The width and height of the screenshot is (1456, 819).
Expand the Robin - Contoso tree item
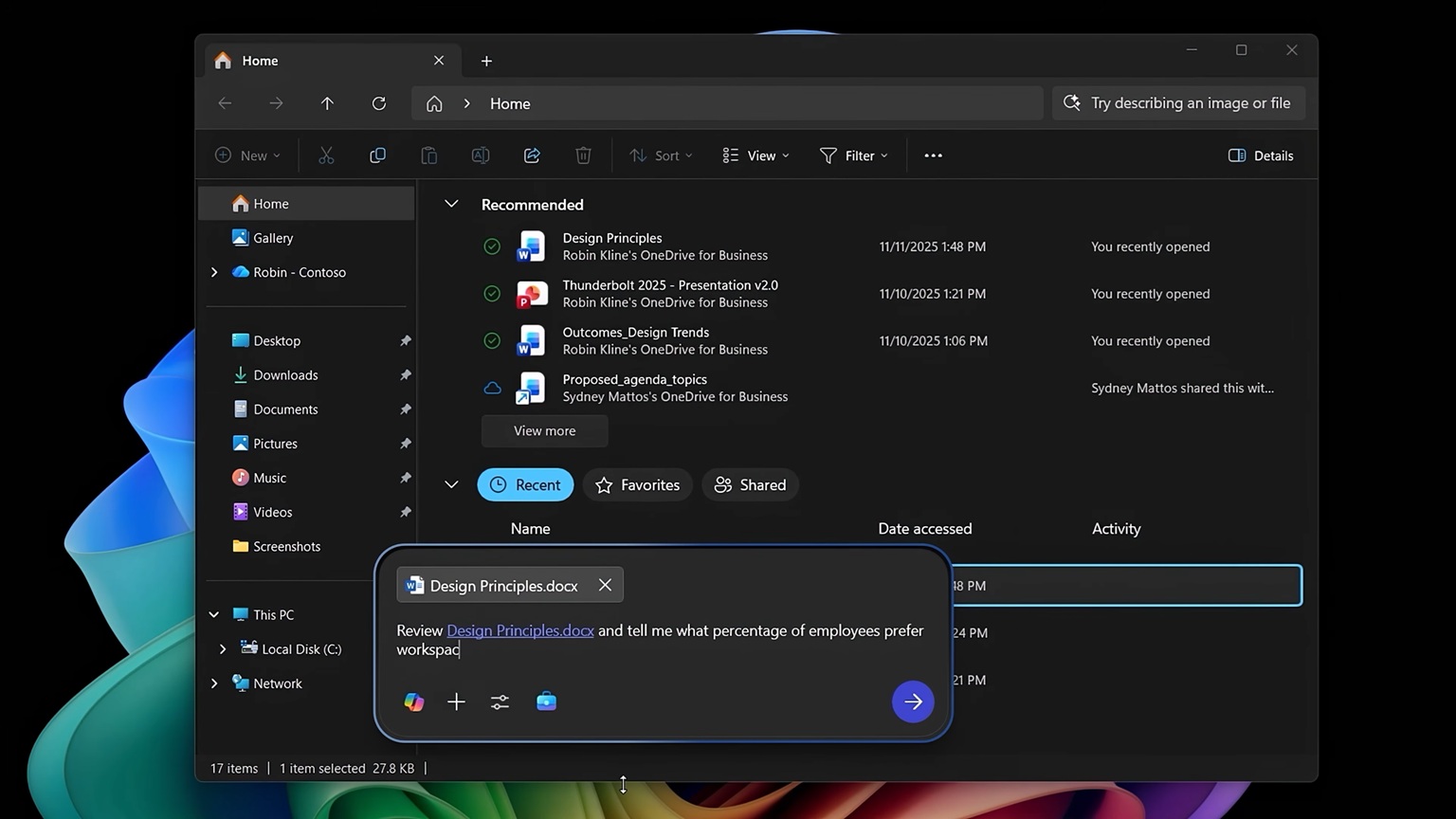[214, 272]
